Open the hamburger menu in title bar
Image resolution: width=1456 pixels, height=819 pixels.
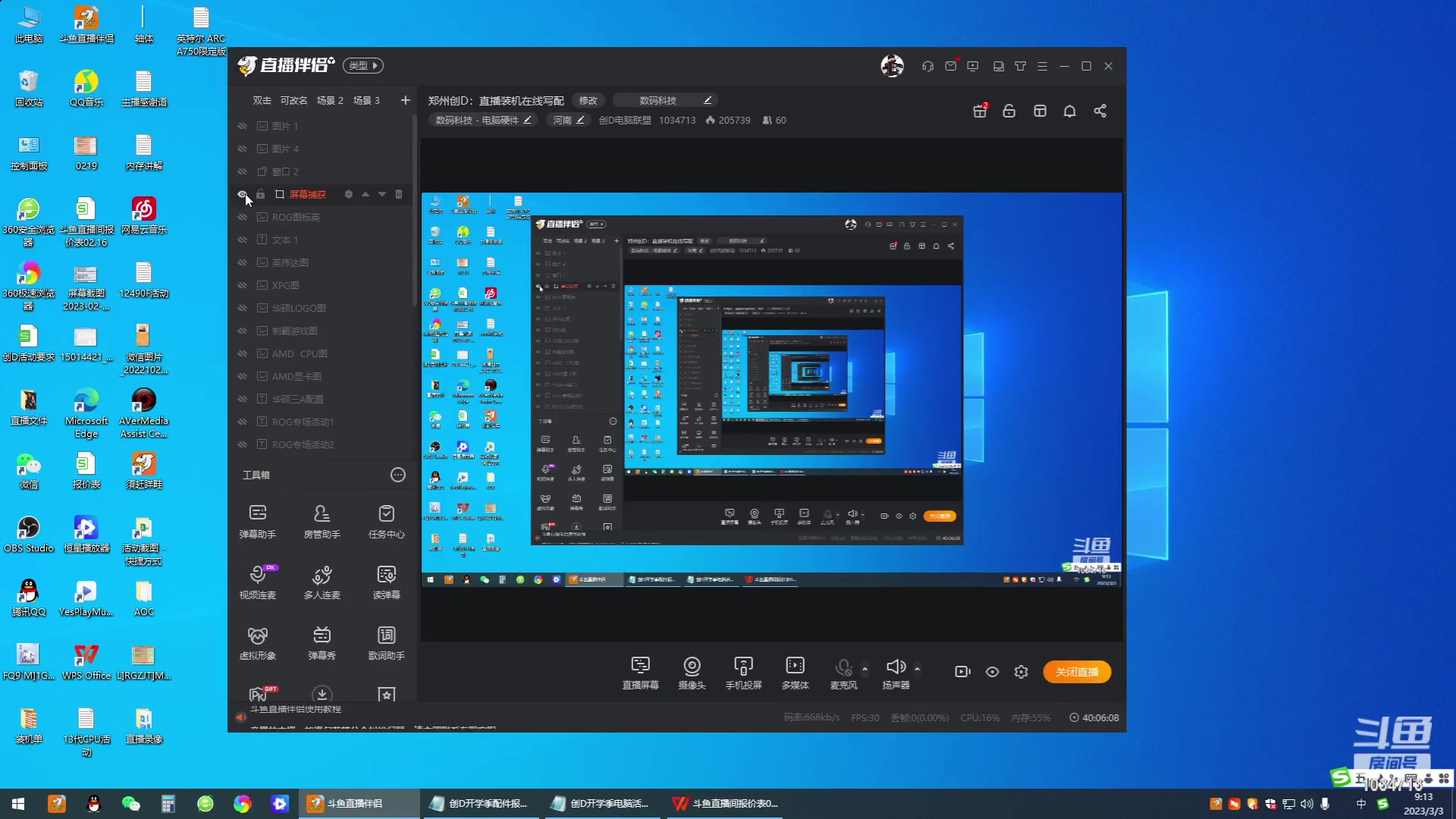(1043, 67)
